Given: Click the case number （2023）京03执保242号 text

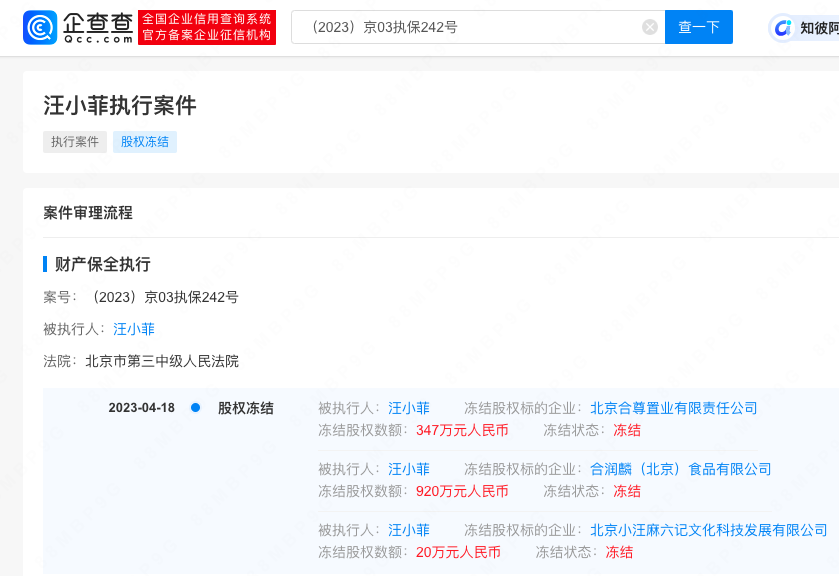Looking at the screenshot, I should tap(163, 297).
